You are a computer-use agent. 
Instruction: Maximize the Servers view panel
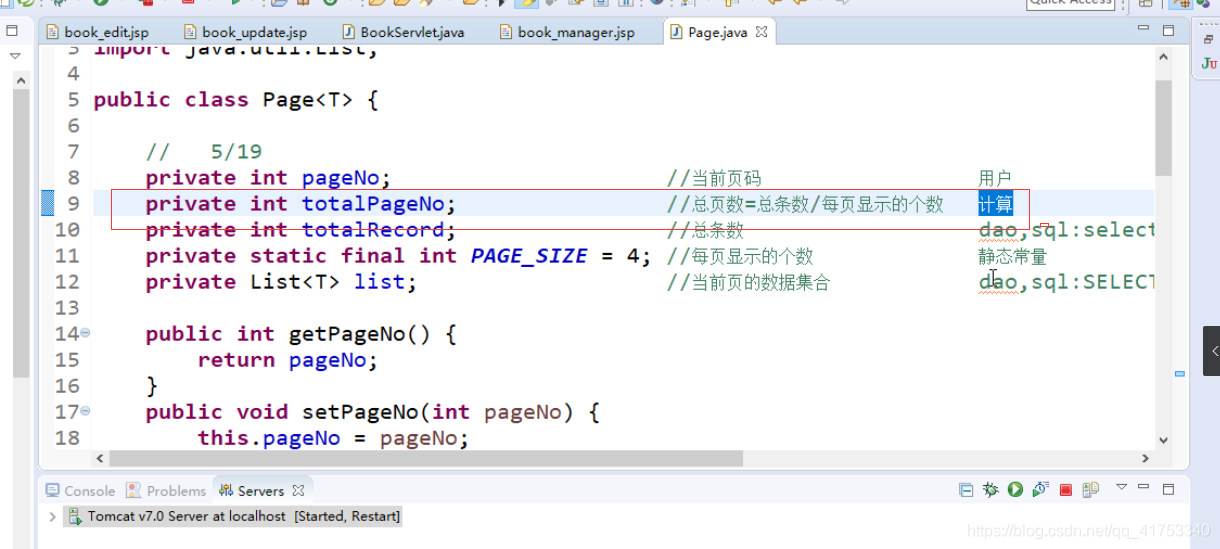click(1168, 489)
